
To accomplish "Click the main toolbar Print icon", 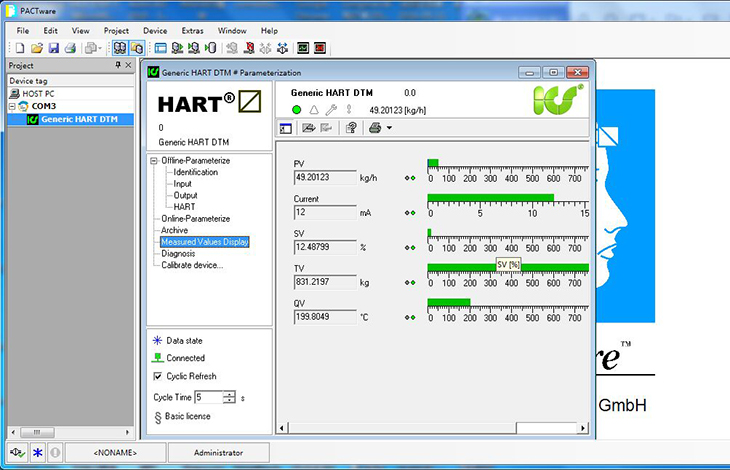I will (70, 48).
